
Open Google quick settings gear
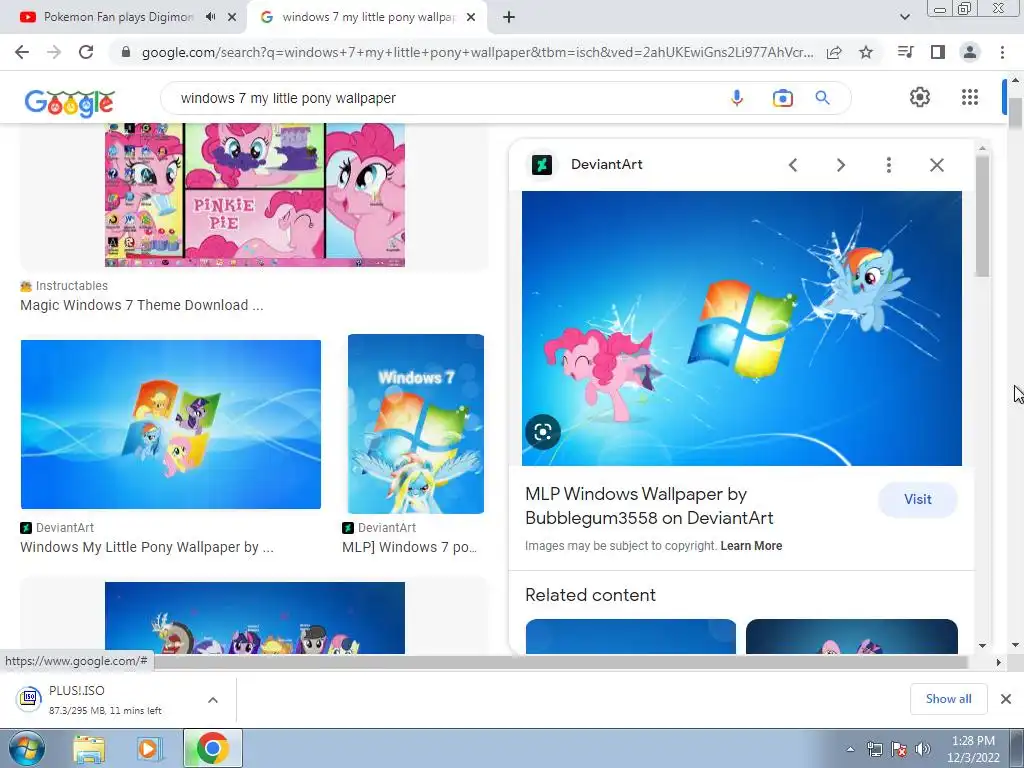point(920,97)
